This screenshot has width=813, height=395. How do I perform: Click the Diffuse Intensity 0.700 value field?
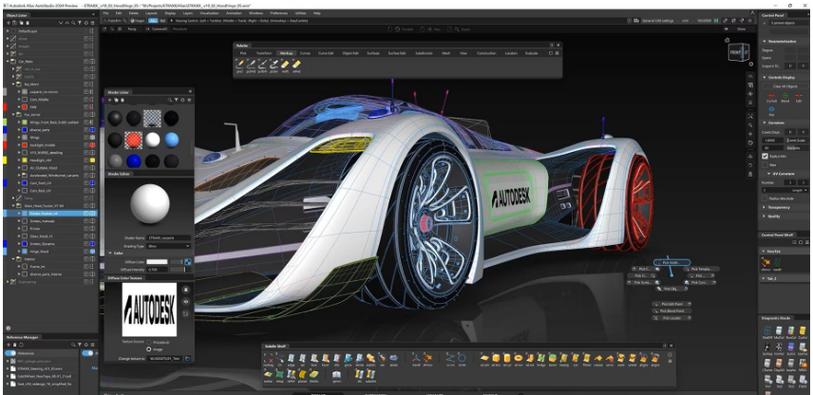(157, 270)
